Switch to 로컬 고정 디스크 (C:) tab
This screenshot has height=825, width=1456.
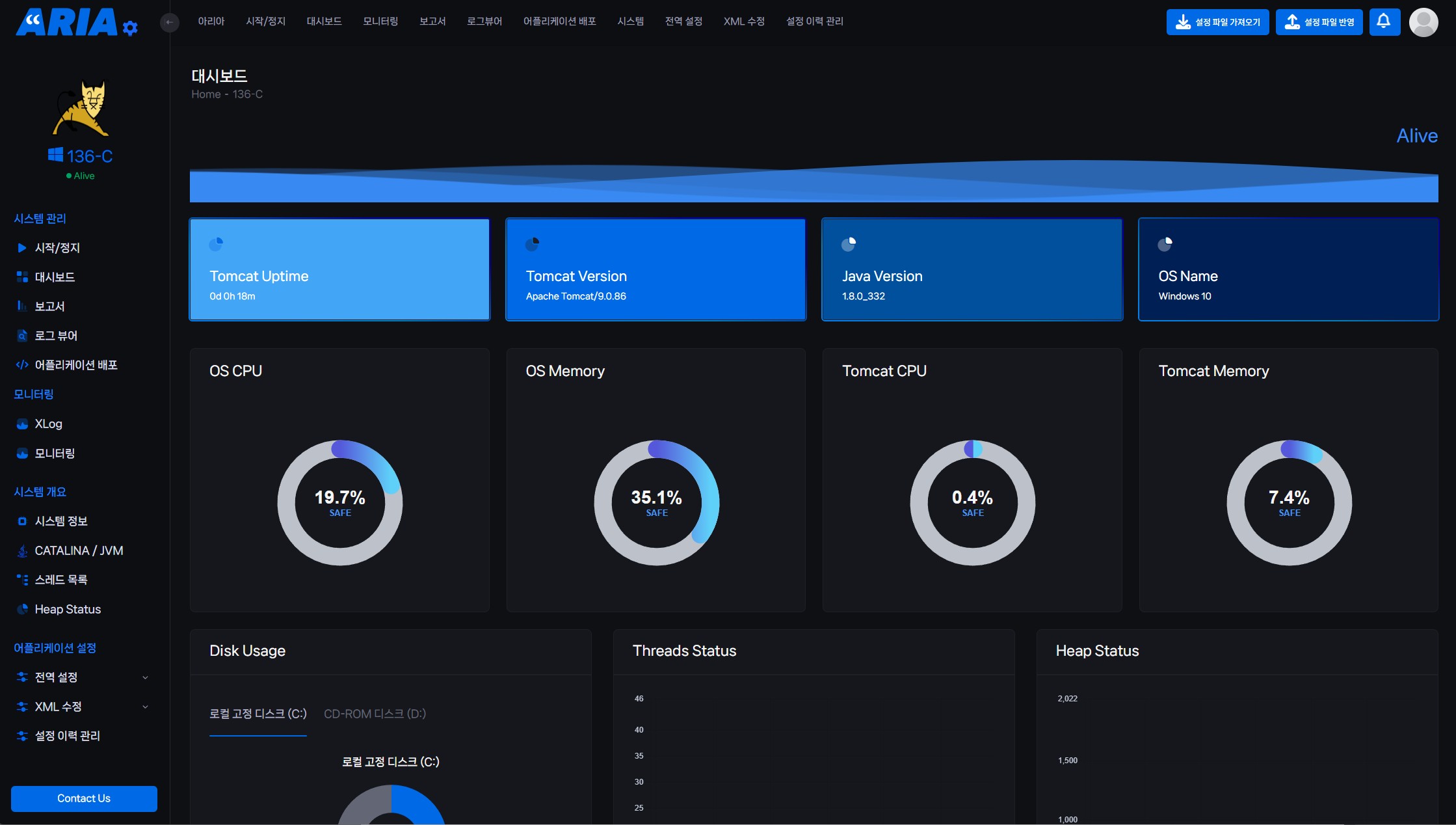(x=258, y=714)
